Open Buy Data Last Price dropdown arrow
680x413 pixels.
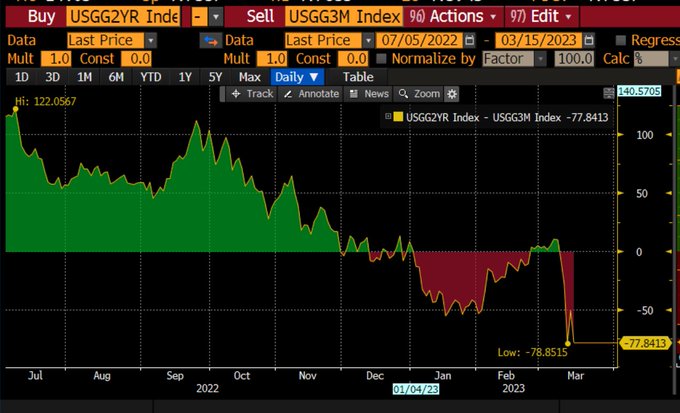coord(150,41)
